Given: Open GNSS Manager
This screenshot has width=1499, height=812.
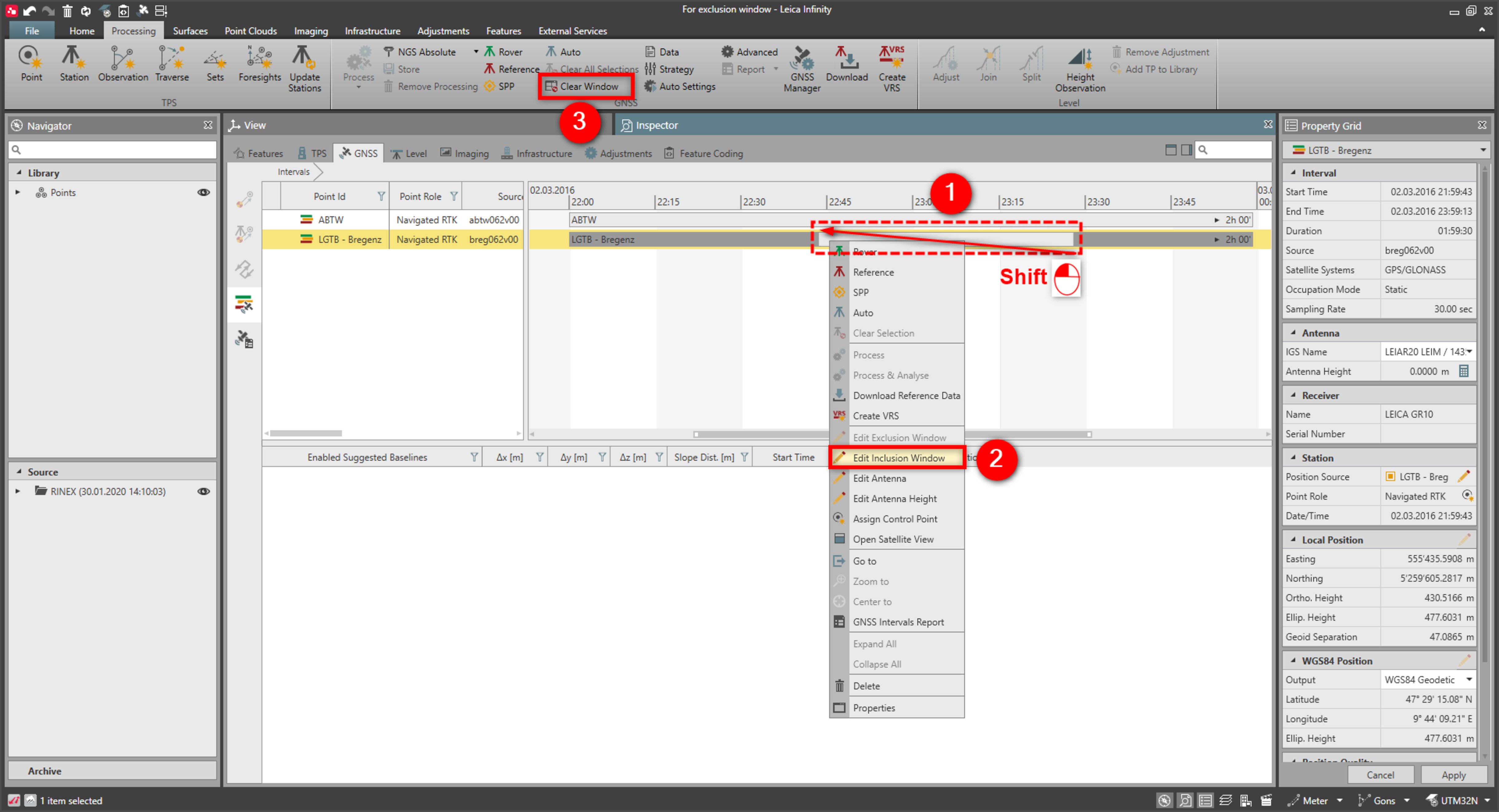Looking at the screenshot, I should (802, 69).
